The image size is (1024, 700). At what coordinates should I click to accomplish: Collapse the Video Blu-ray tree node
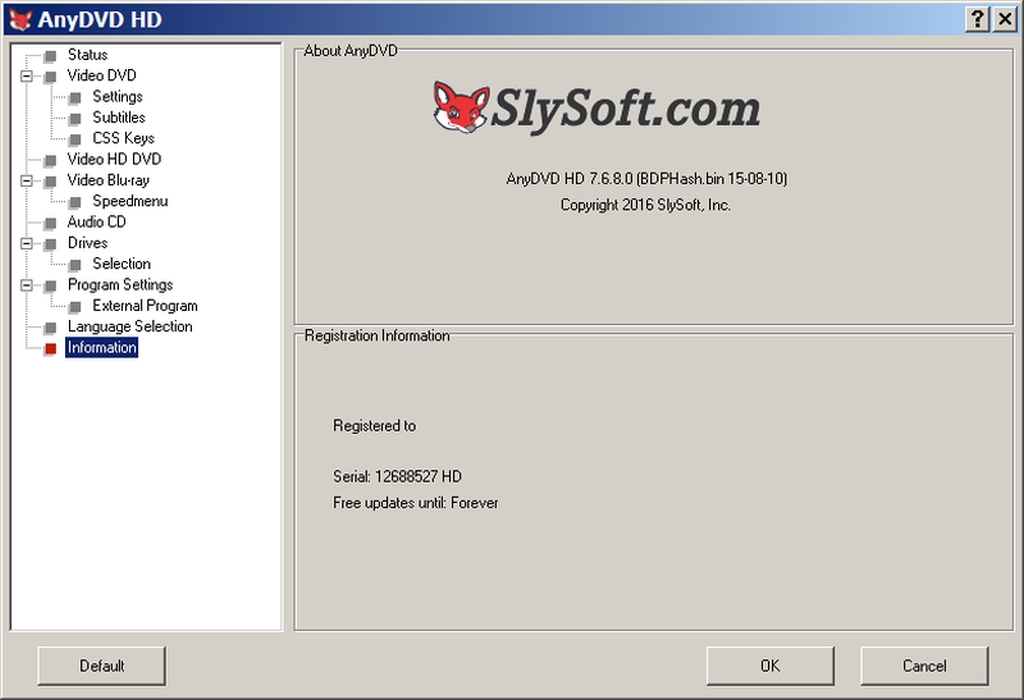(26, 181)
